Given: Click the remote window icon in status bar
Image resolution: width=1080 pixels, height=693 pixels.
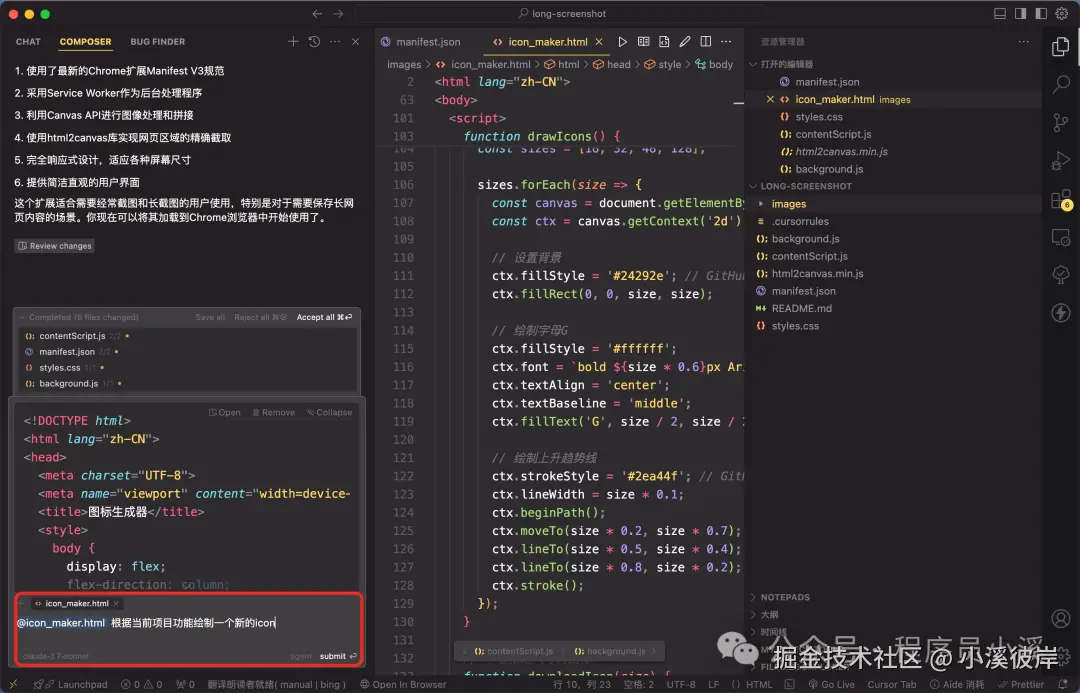Looking at the screenshot, I should tap(12, 684).
